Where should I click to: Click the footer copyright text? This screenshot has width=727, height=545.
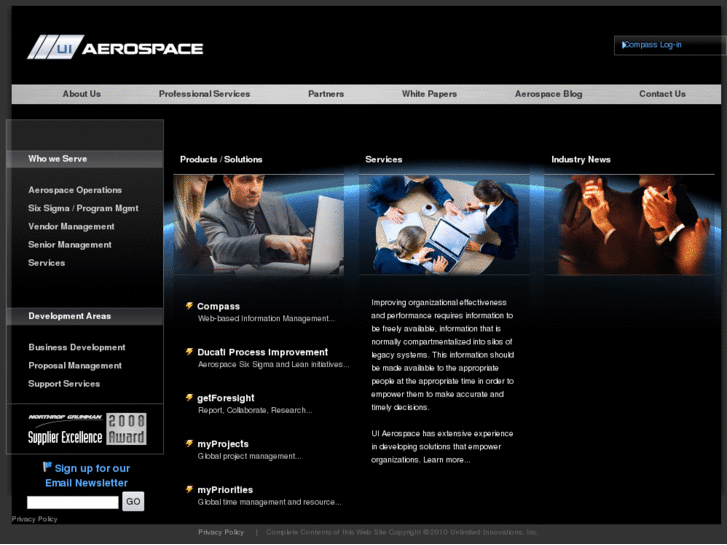pos(402,532)
